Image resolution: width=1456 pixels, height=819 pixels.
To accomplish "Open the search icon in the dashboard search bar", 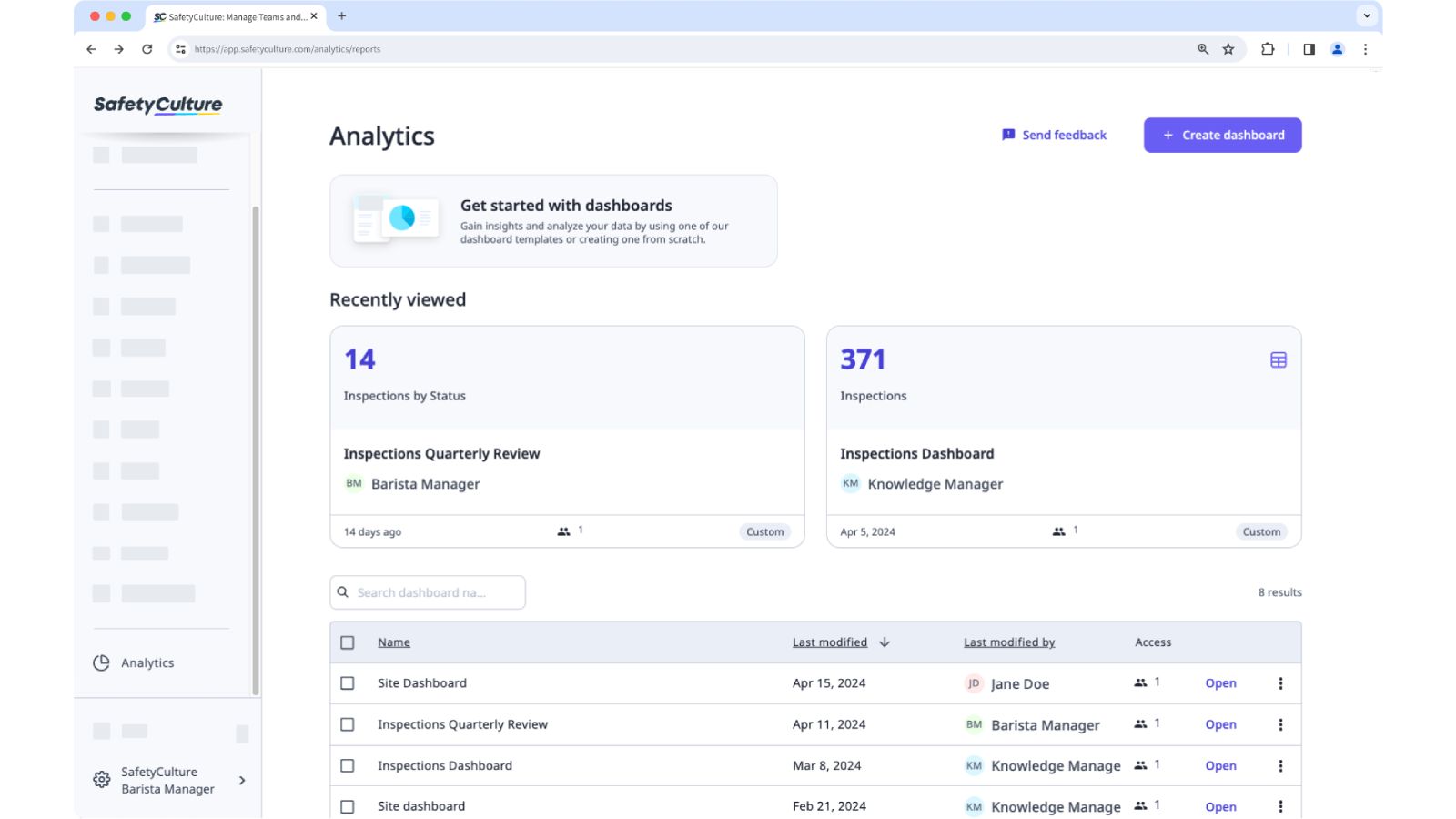I will point(343,591).
